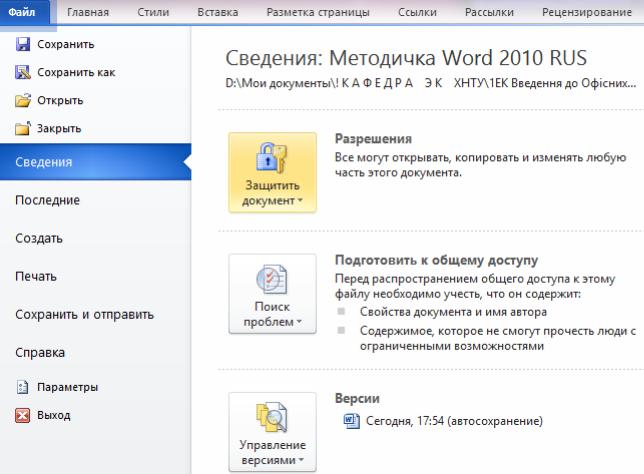Click the Закрыть folder icon
The image size is (644, 474).
(x=23, y=129)
